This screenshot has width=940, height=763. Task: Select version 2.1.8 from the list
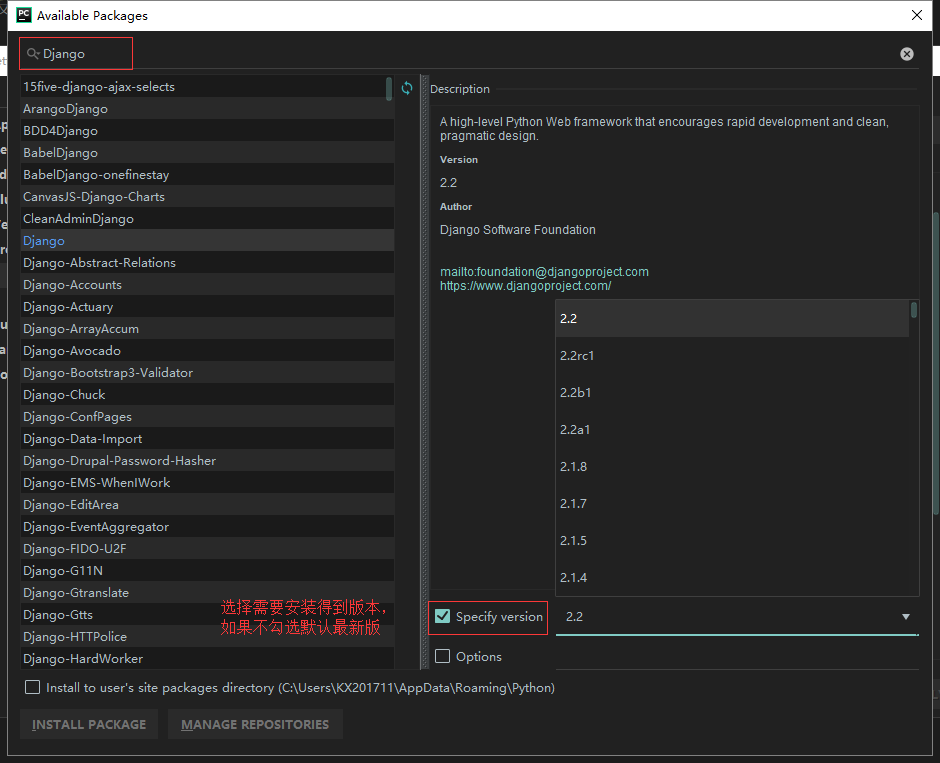(x=732, y=467)
